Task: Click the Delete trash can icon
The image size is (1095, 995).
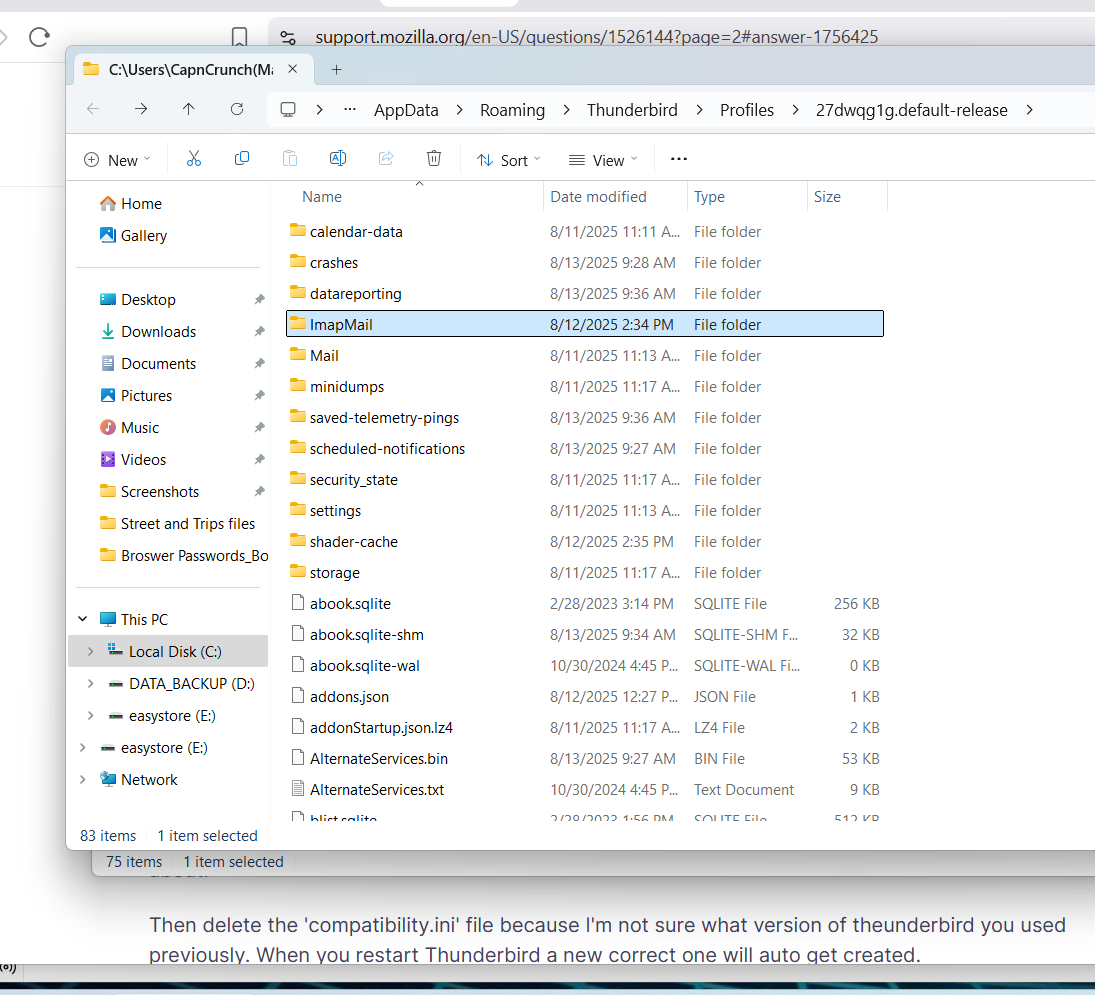Action: pos(434,159)
